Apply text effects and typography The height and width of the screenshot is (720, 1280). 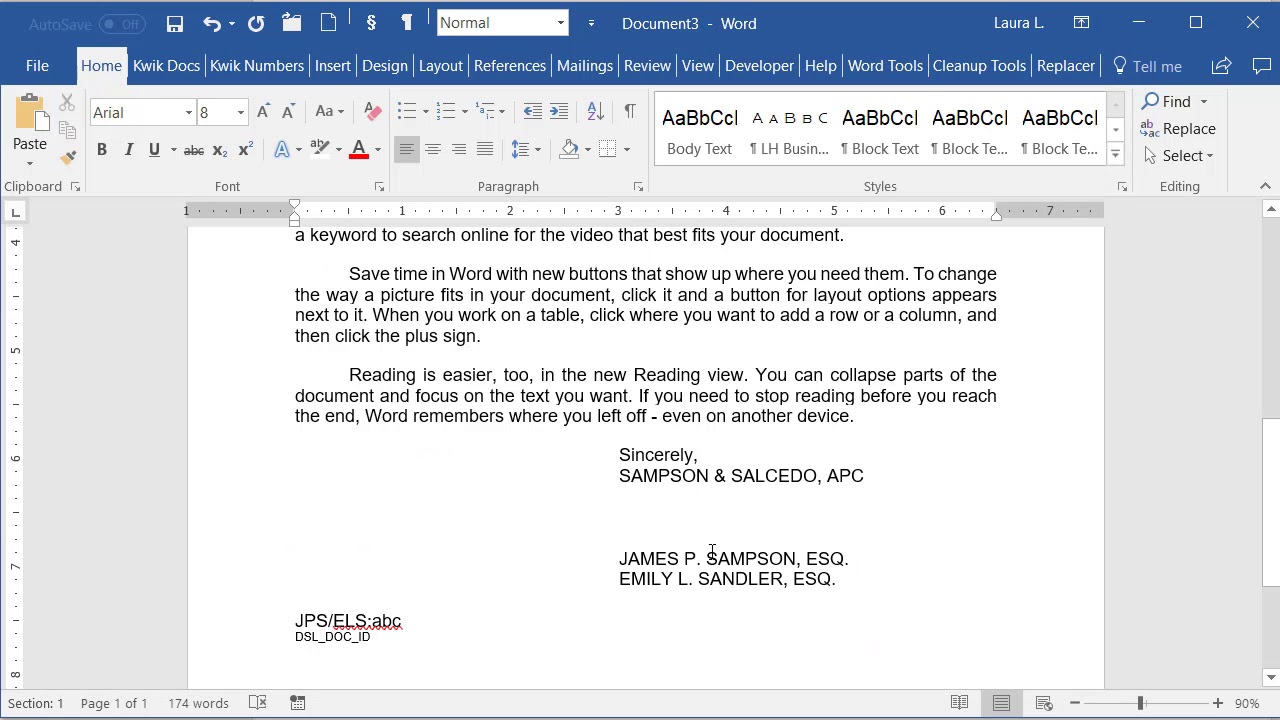pos(283,150)
